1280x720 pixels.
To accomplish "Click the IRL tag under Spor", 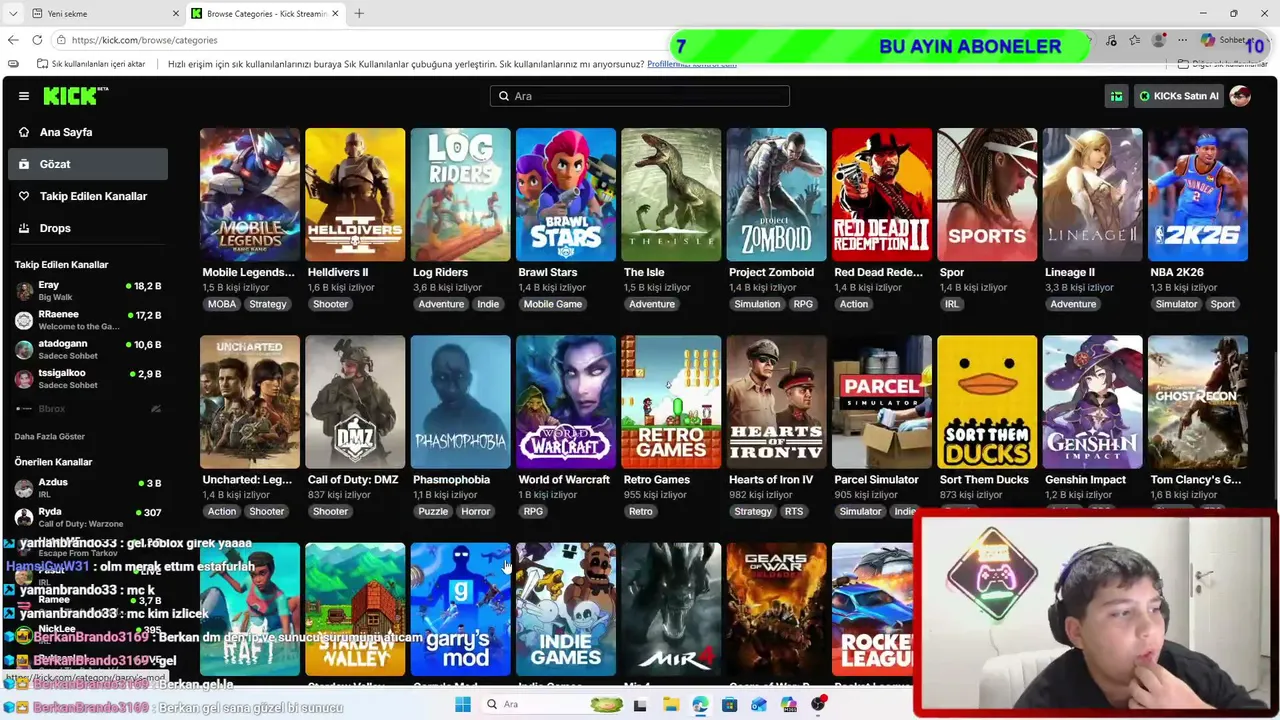I will (x=952, y=304).
